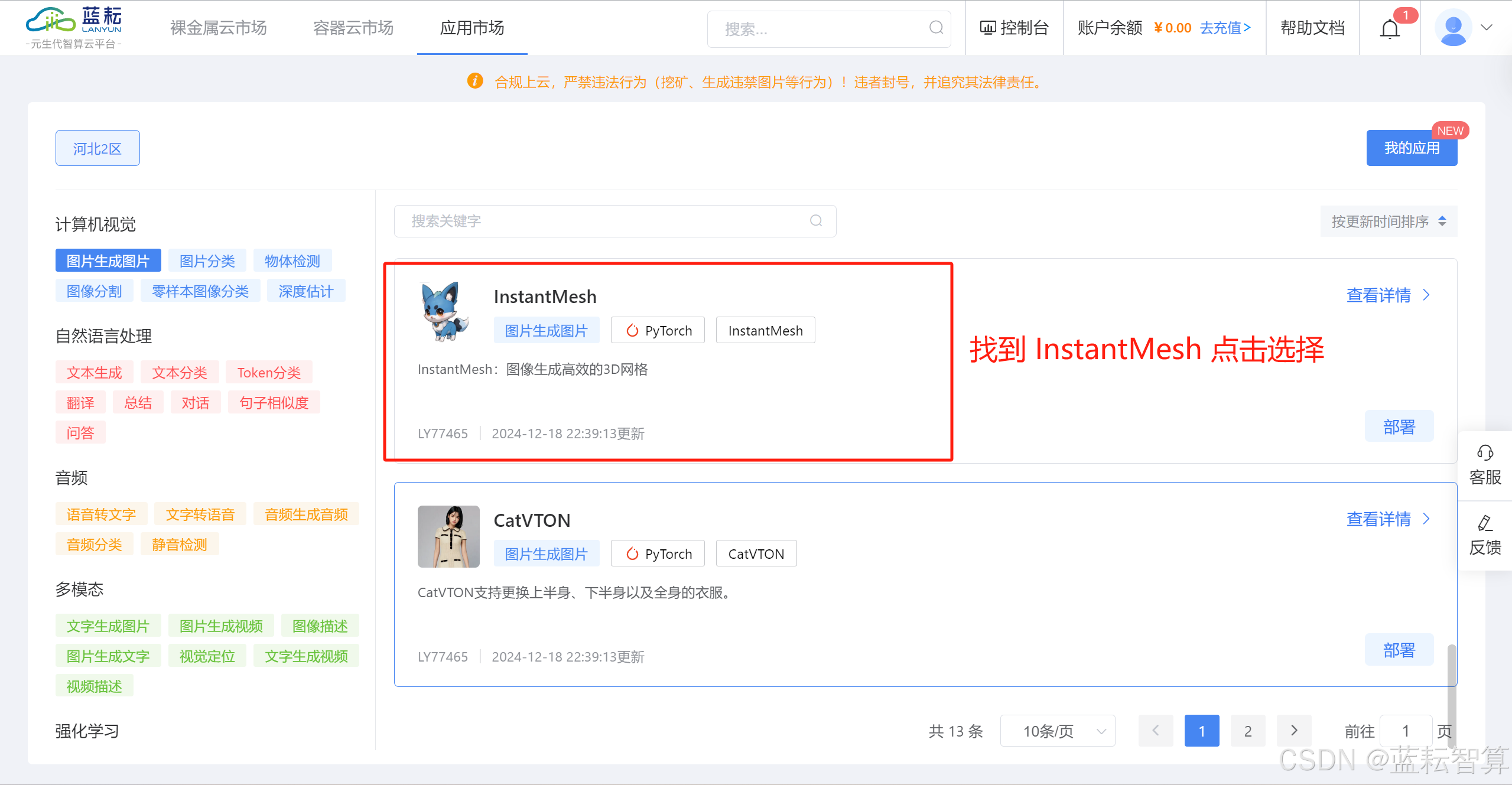The image size is (1512, 785).
Task: Open 查看详情 link for CatVTON
Action: (x=1387, y=519)
